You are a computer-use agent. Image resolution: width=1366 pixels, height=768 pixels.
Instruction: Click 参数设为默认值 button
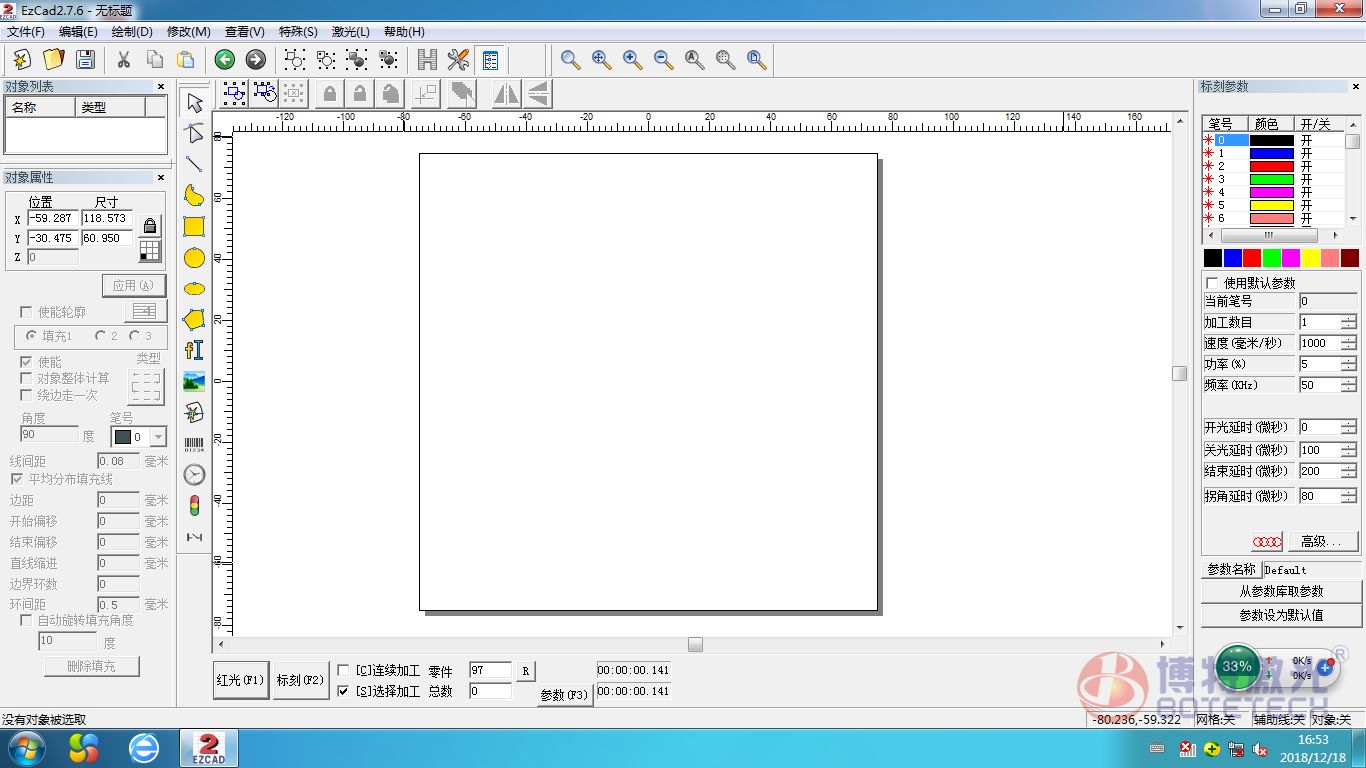tap(1281, 615)
